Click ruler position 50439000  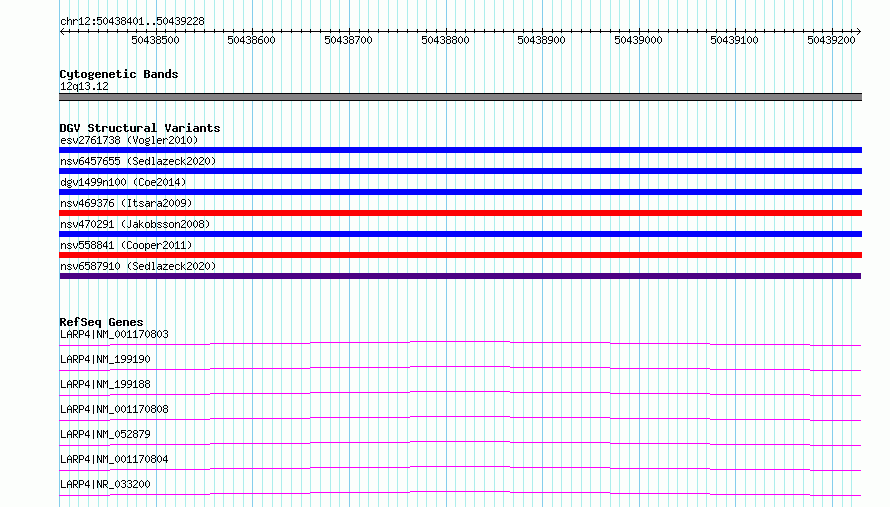(x=638, y=40)
